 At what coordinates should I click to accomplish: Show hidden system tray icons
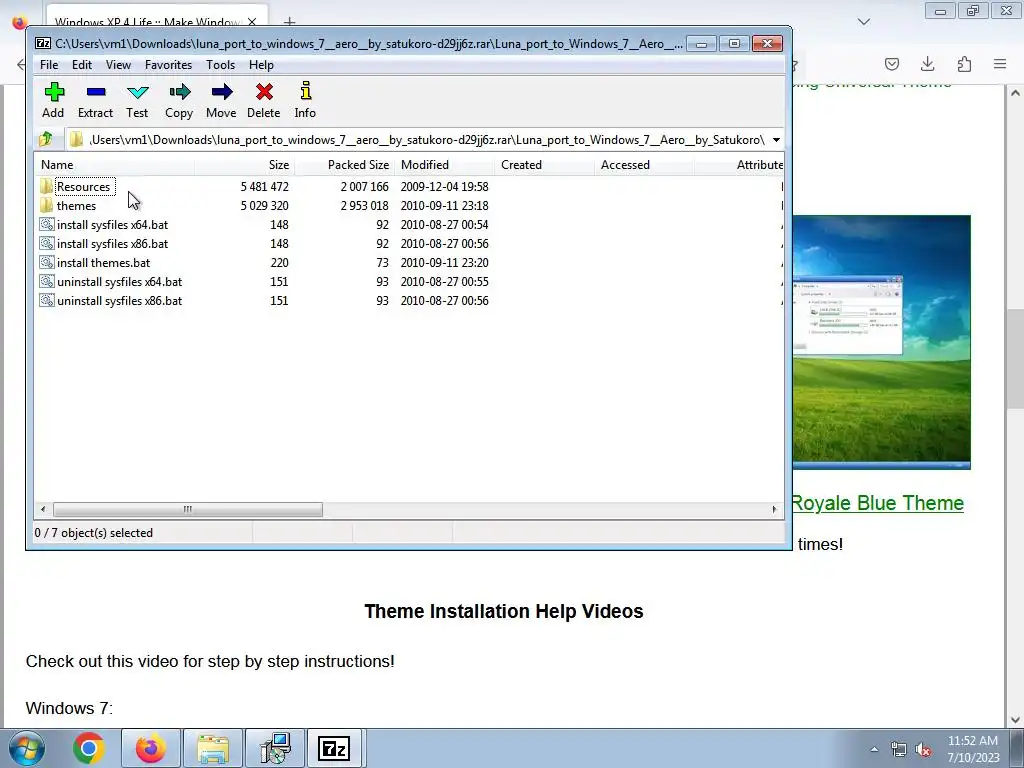pyautogui.click(x=874, y=750)
